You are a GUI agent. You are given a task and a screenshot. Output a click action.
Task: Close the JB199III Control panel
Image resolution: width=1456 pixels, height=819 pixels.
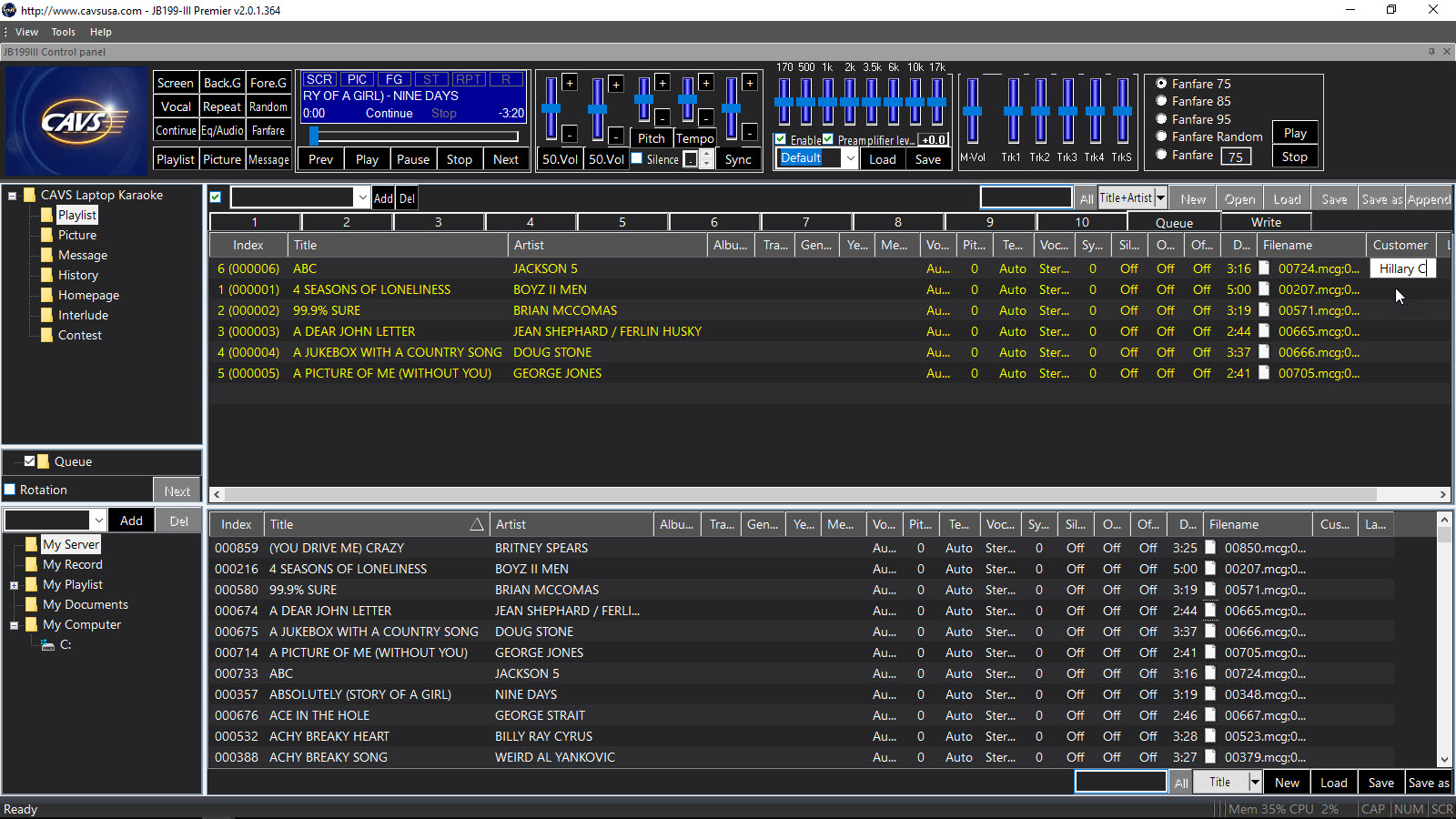tap(1447, 52)
